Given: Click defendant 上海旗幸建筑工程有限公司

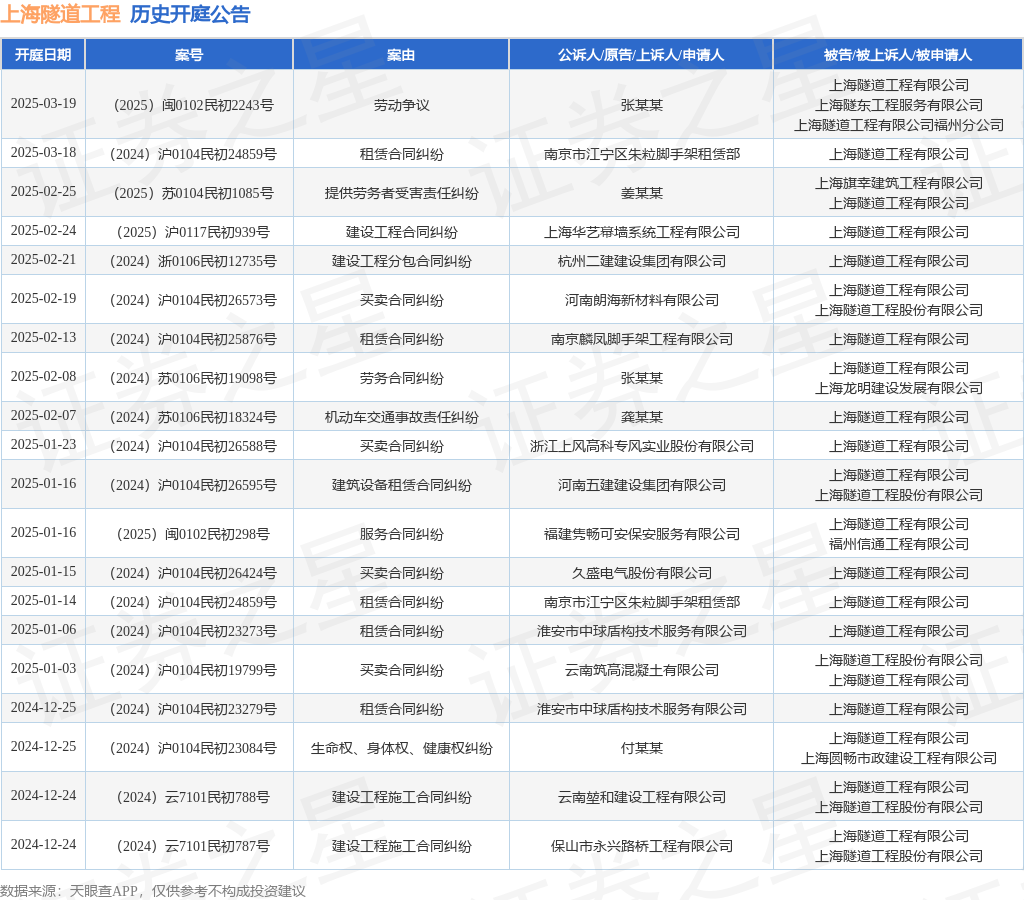Looking at the screenshot, I should click(898, 184).
